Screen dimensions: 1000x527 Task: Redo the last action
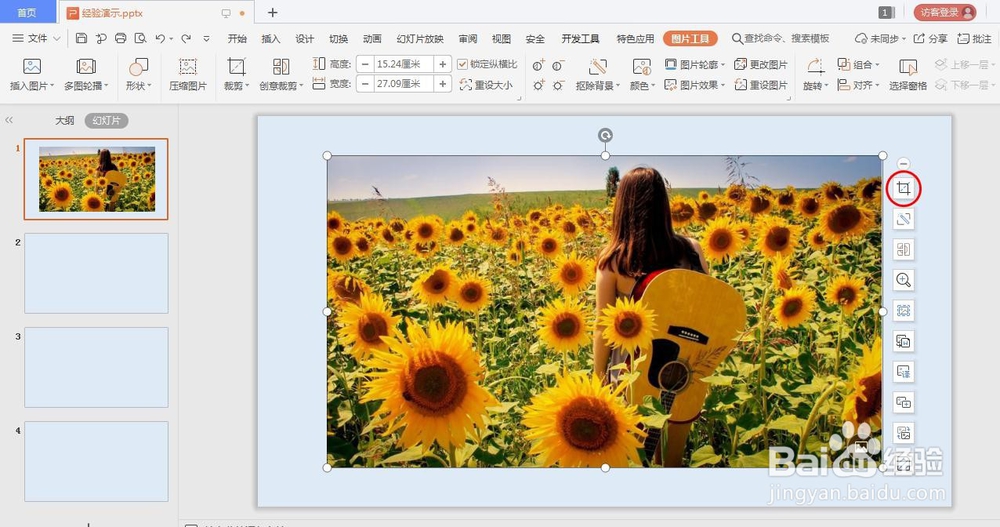tap(186, 38)
